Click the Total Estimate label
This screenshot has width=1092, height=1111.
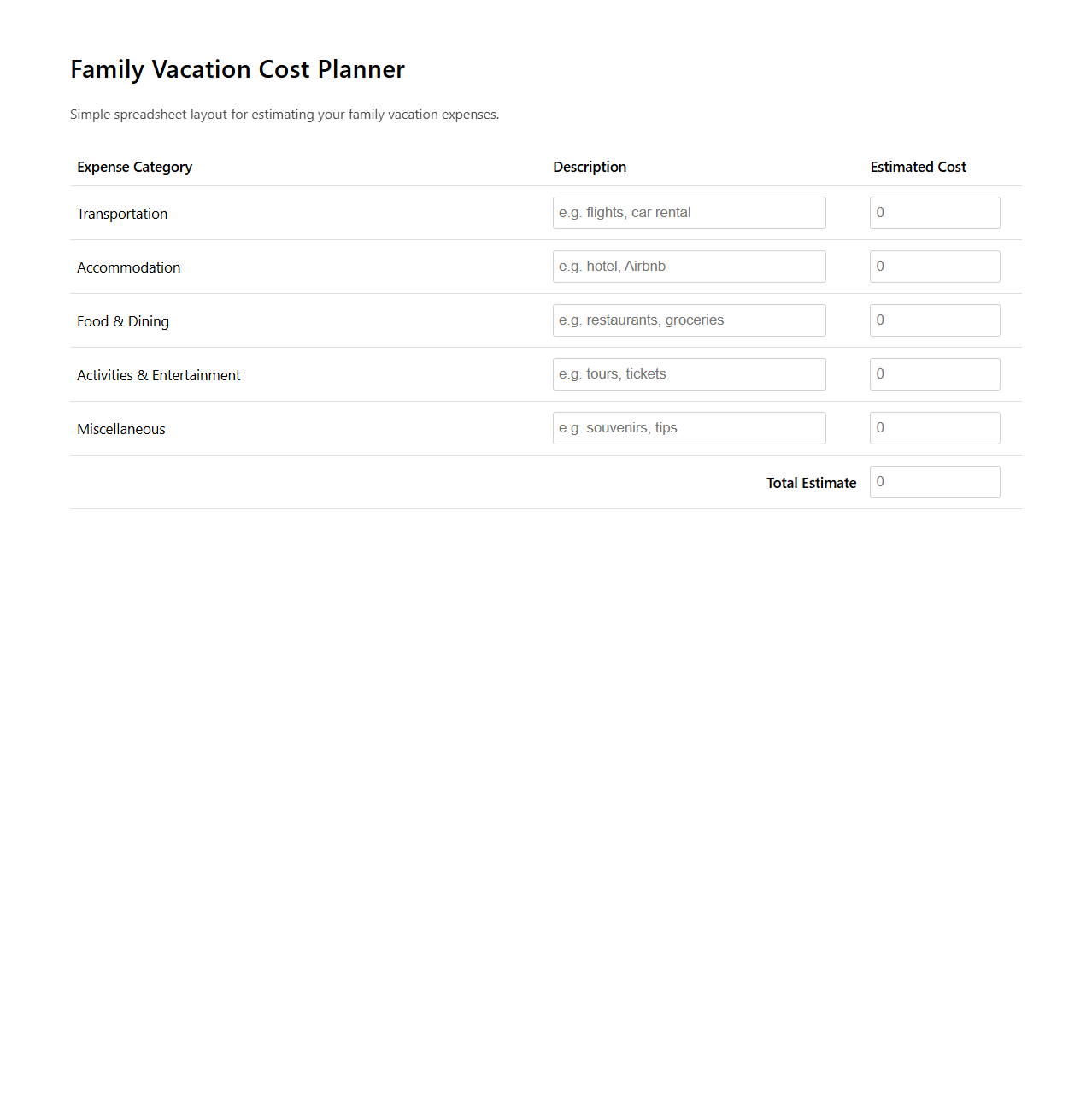point(810,482)
